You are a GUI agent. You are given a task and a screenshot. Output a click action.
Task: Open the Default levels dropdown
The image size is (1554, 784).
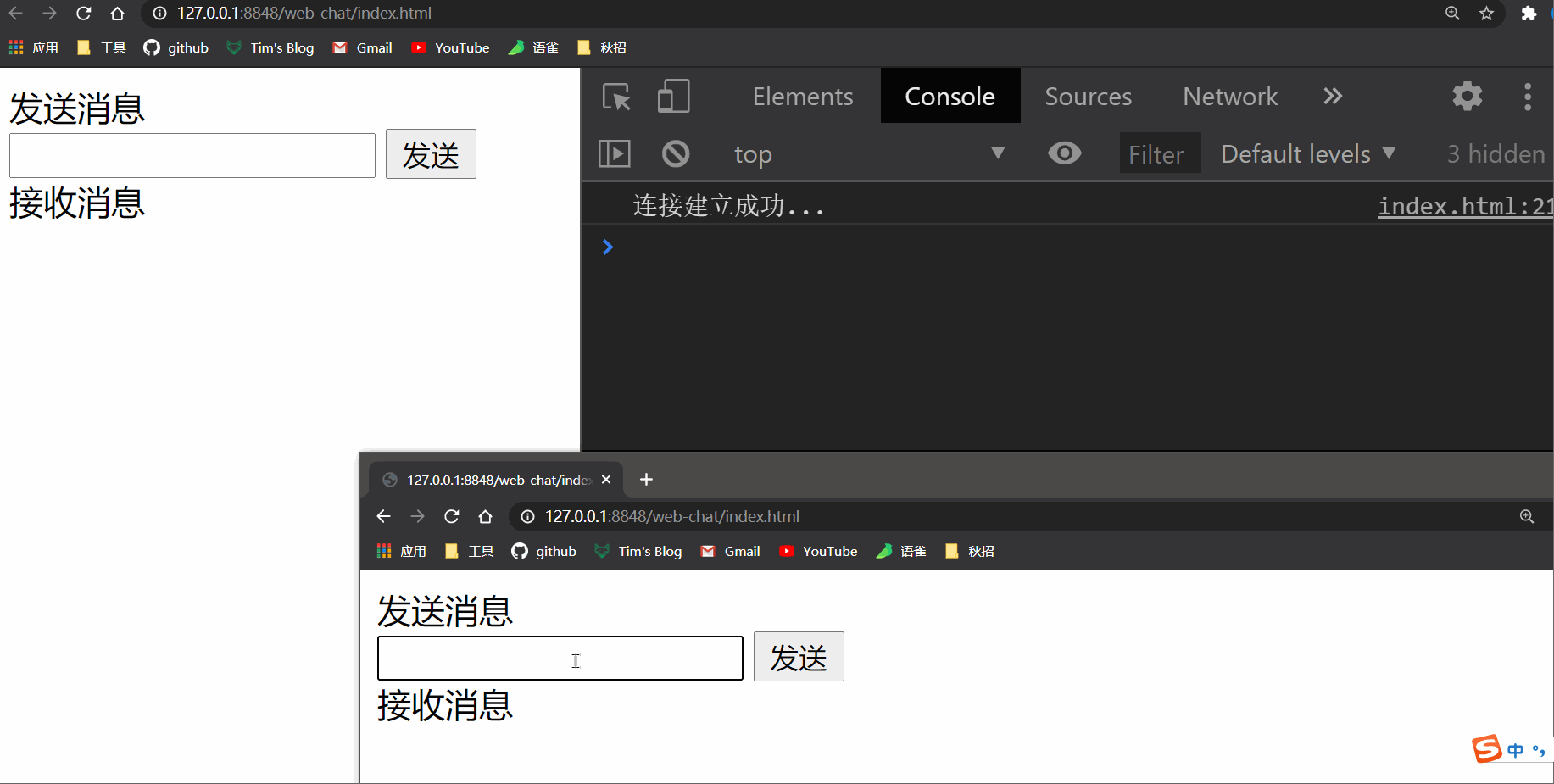pyautogui.click(x=1307, y=154)
